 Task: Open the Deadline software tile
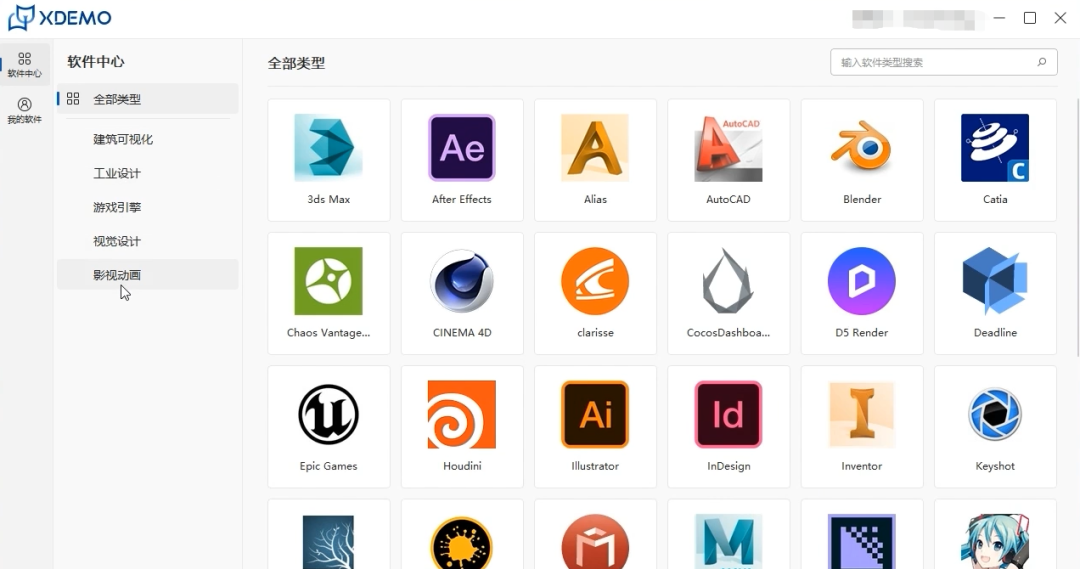995,293
